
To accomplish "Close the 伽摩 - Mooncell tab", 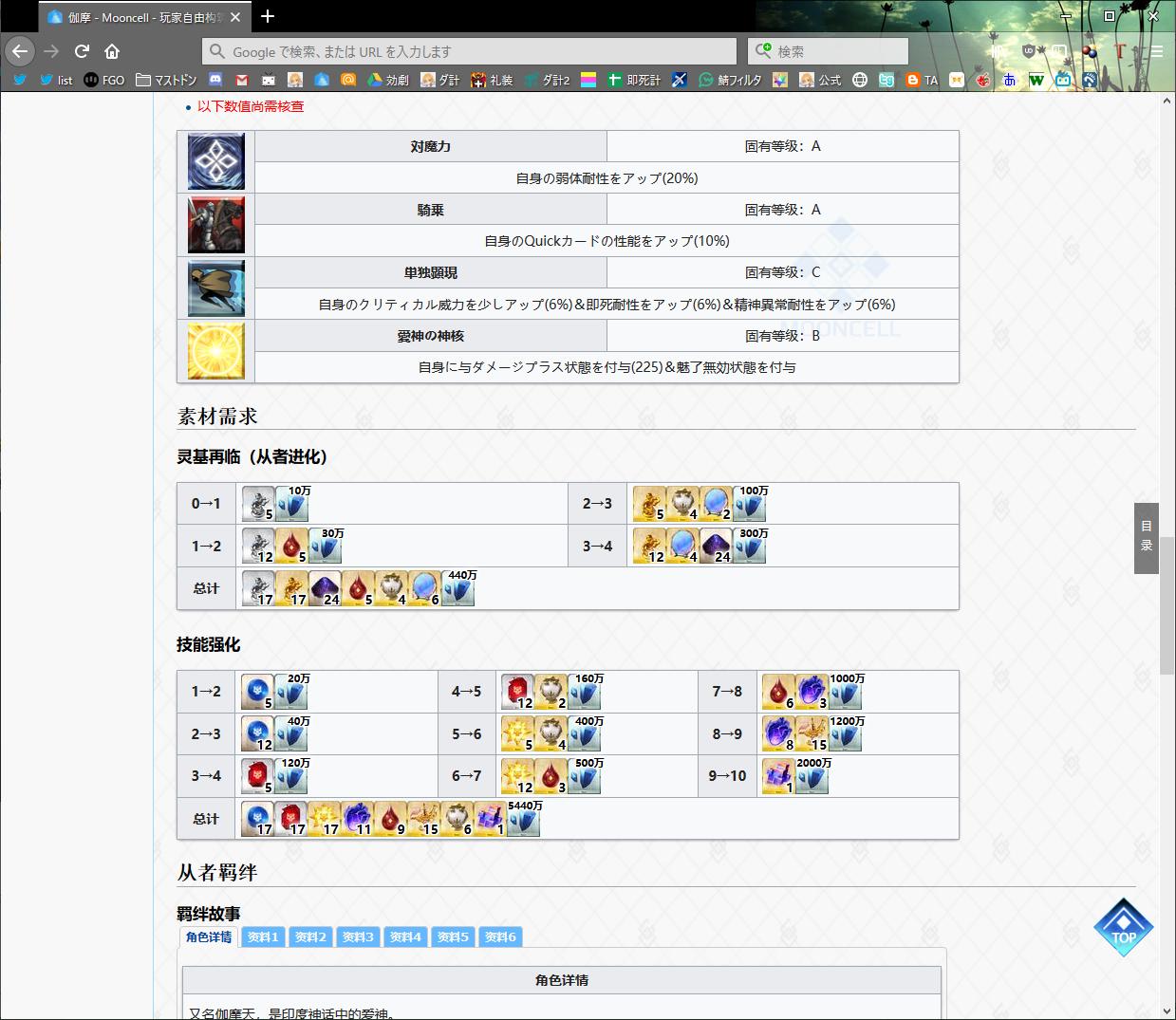I will (235, 17).
